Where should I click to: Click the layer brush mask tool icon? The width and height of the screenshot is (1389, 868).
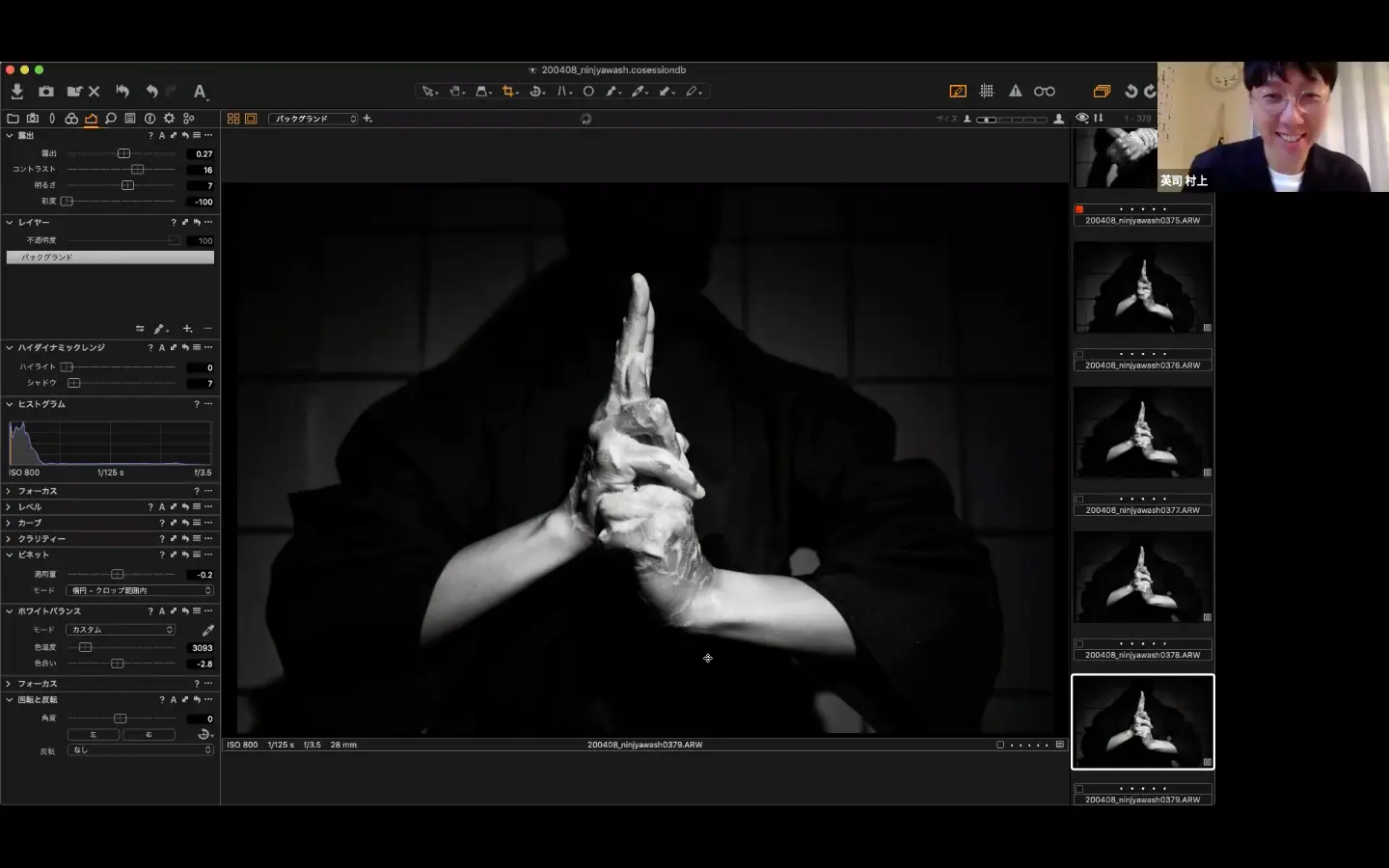coord(160,329)
